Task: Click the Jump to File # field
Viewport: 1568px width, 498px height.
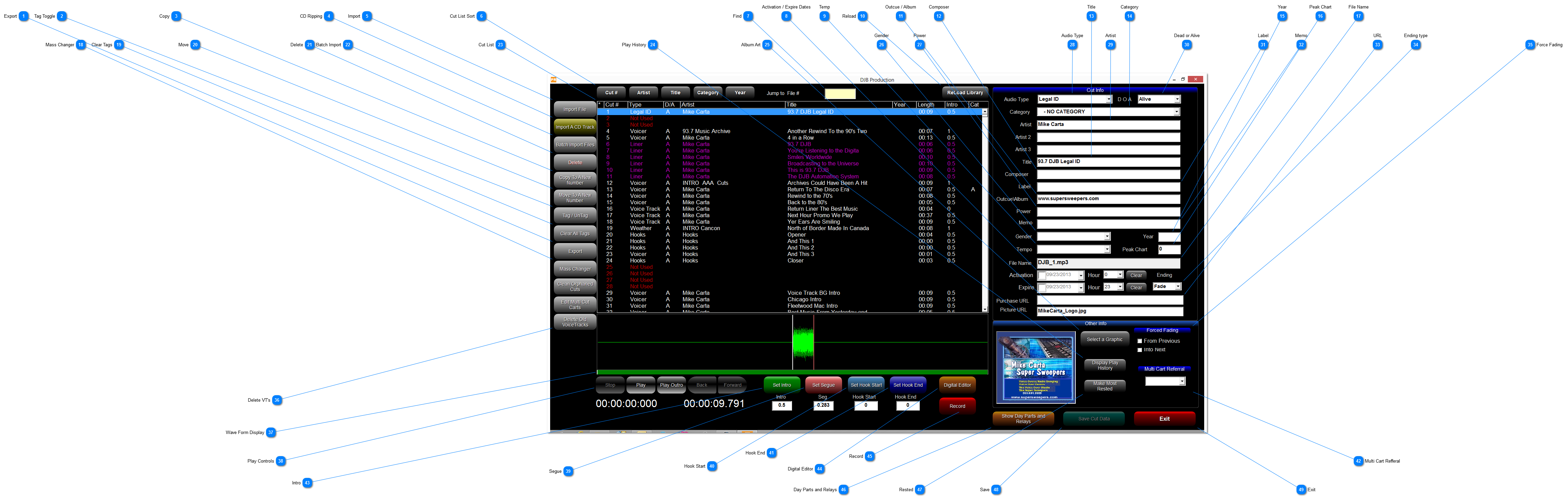Action: pyautogui.click(x=840, y=93)
